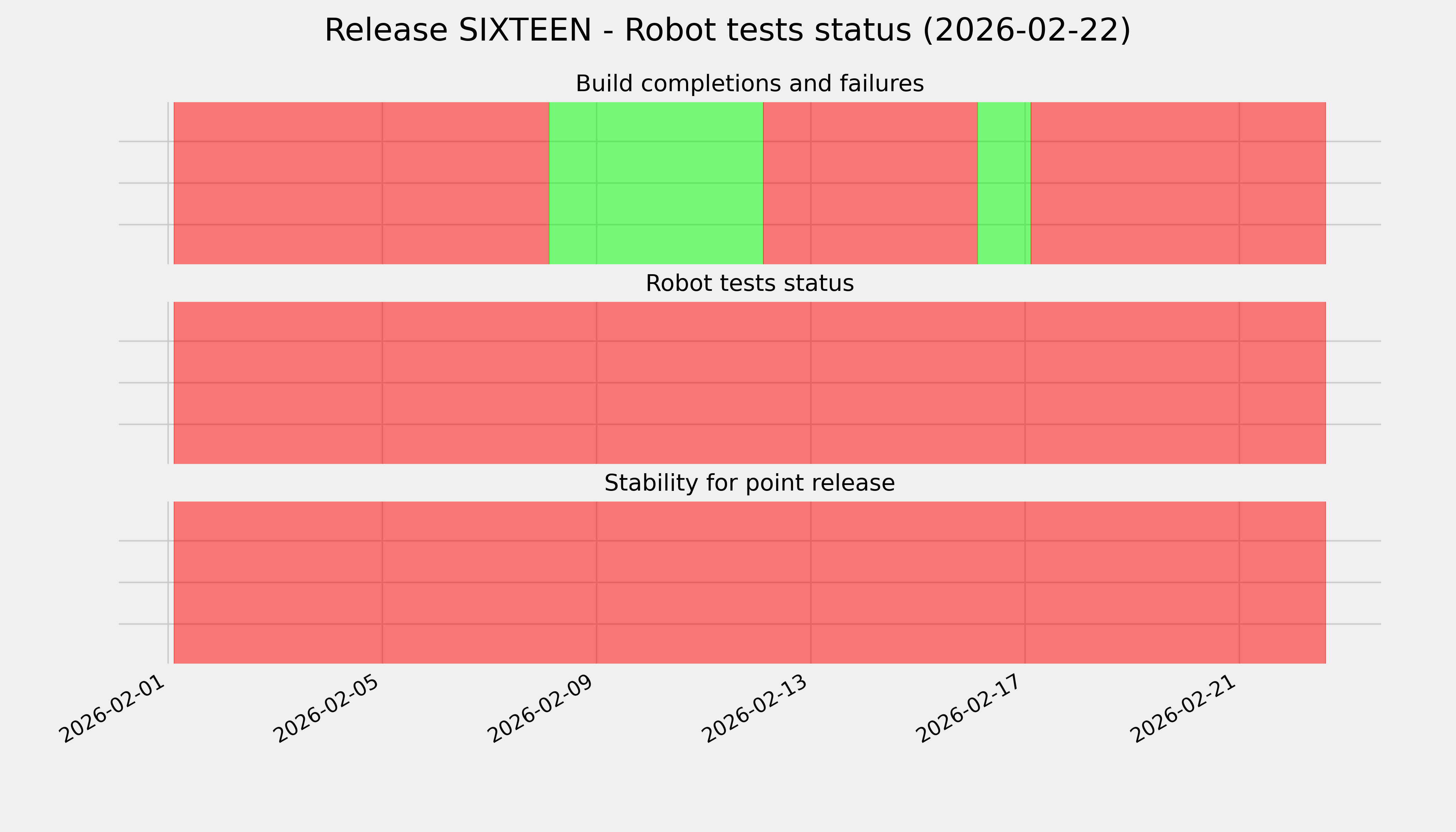
Task: Click the red bar in the Robot tests status chart
Action: 749,383
